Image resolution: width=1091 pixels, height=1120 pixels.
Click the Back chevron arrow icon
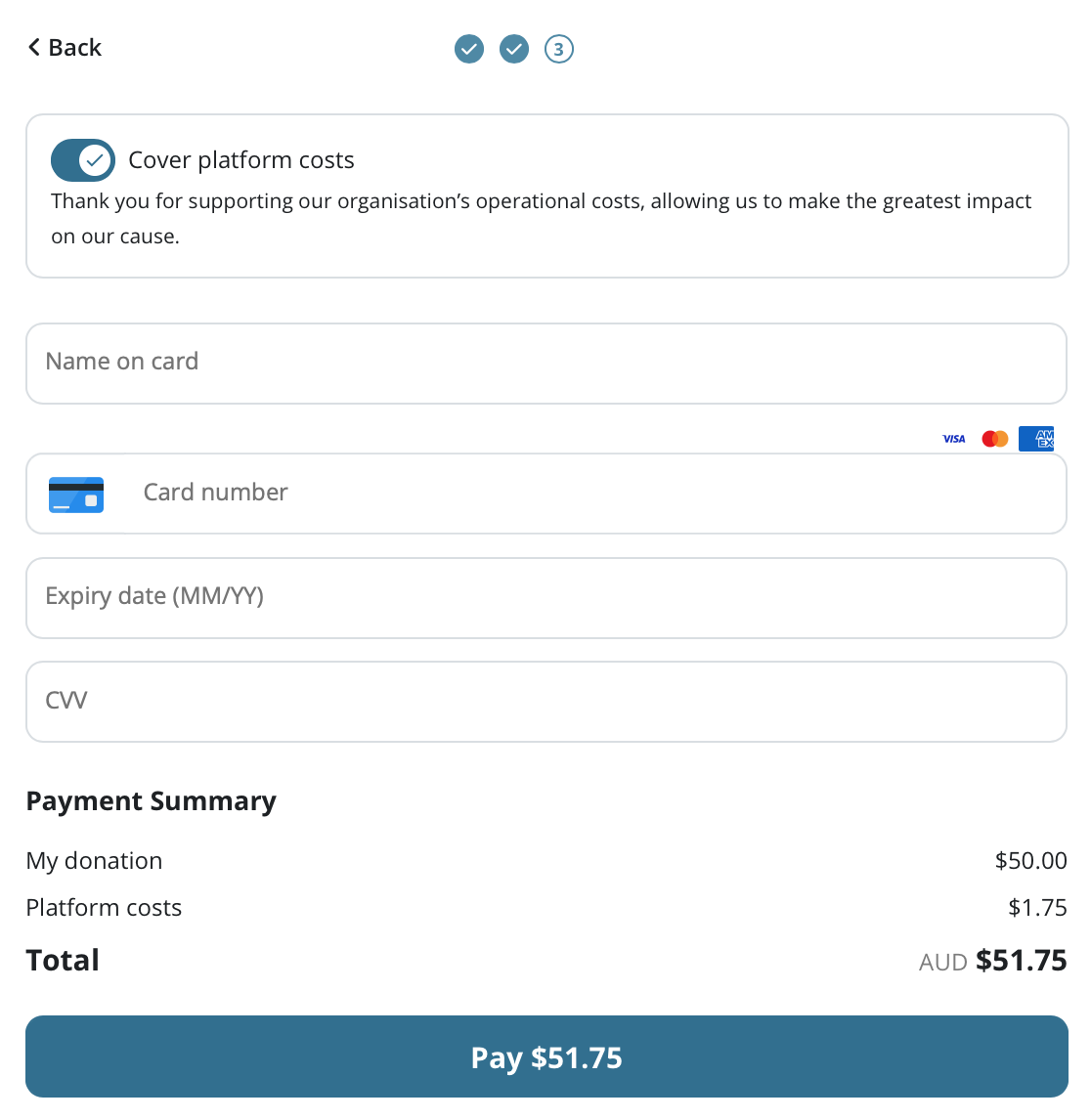coord(34,47)
